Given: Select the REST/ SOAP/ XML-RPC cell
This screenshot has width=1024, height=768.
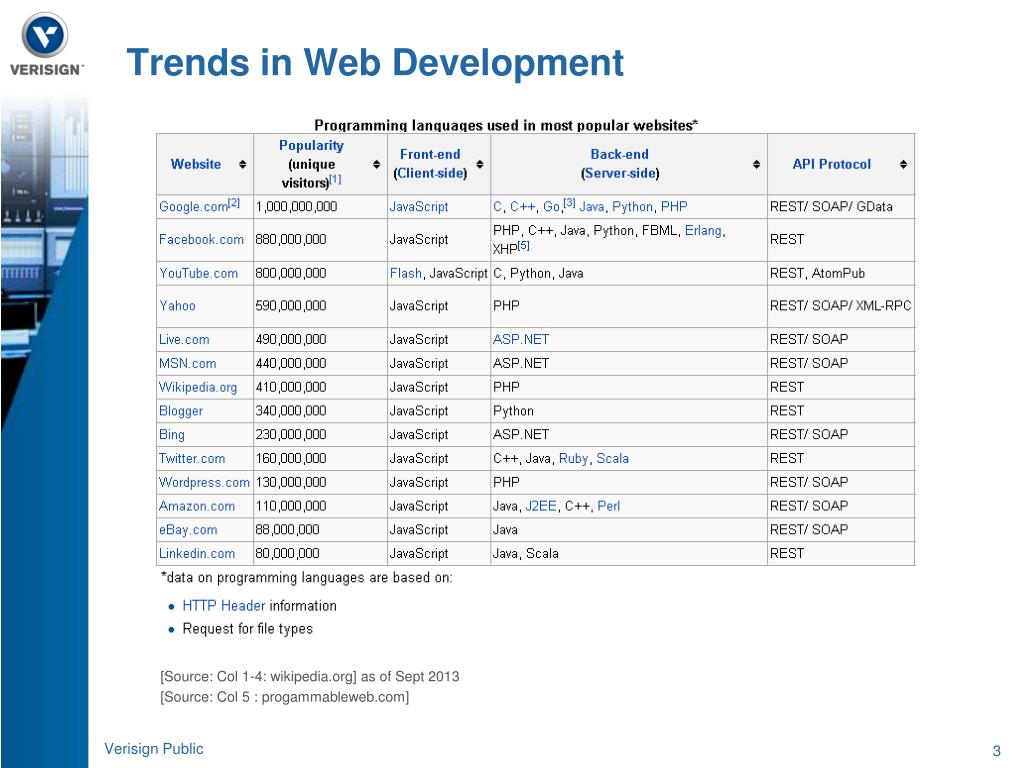Looking at the screenshot, I should [840, 306].
